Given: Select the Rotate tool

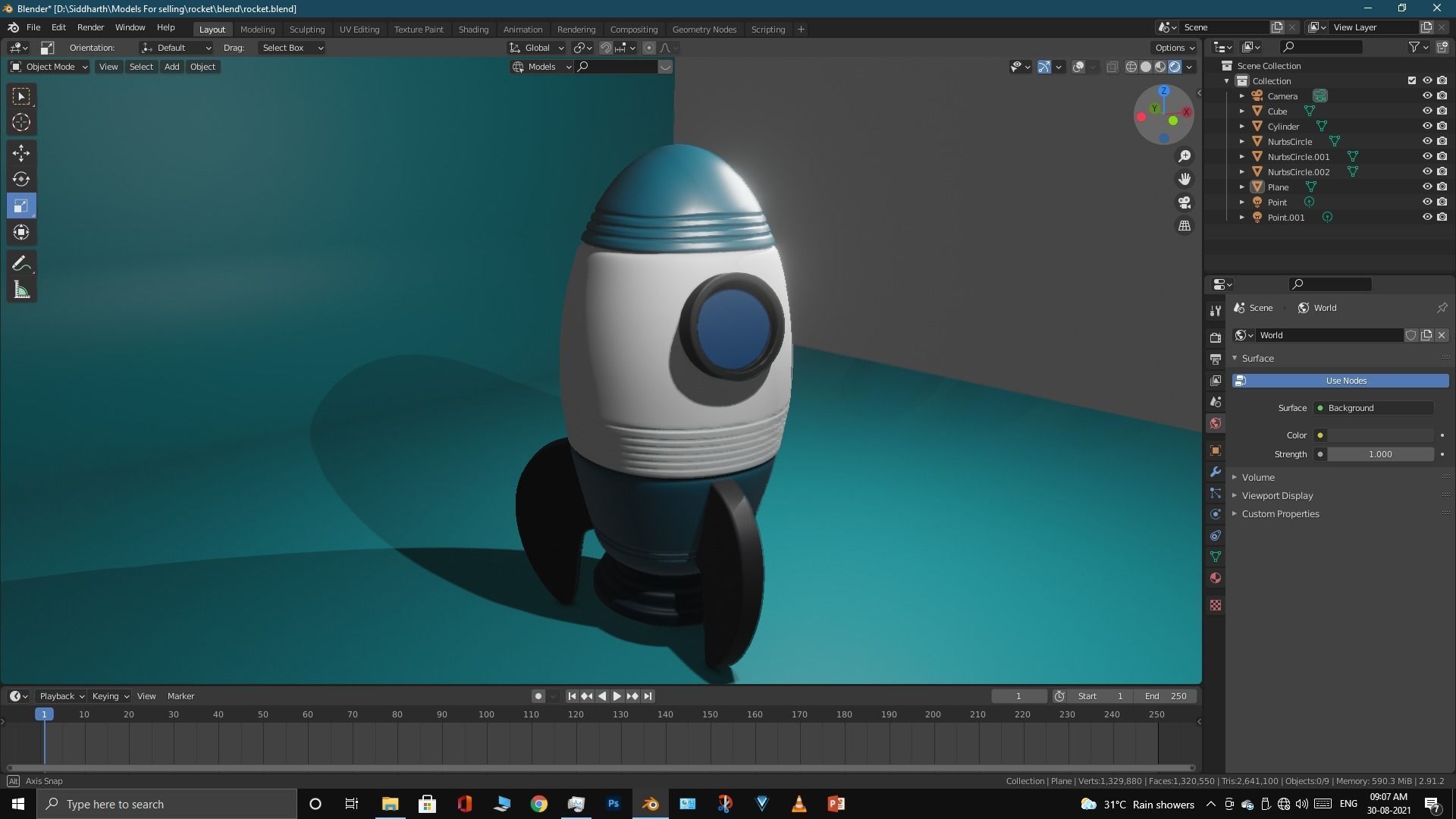Looking at the screenshot, I should pos(21,179).
